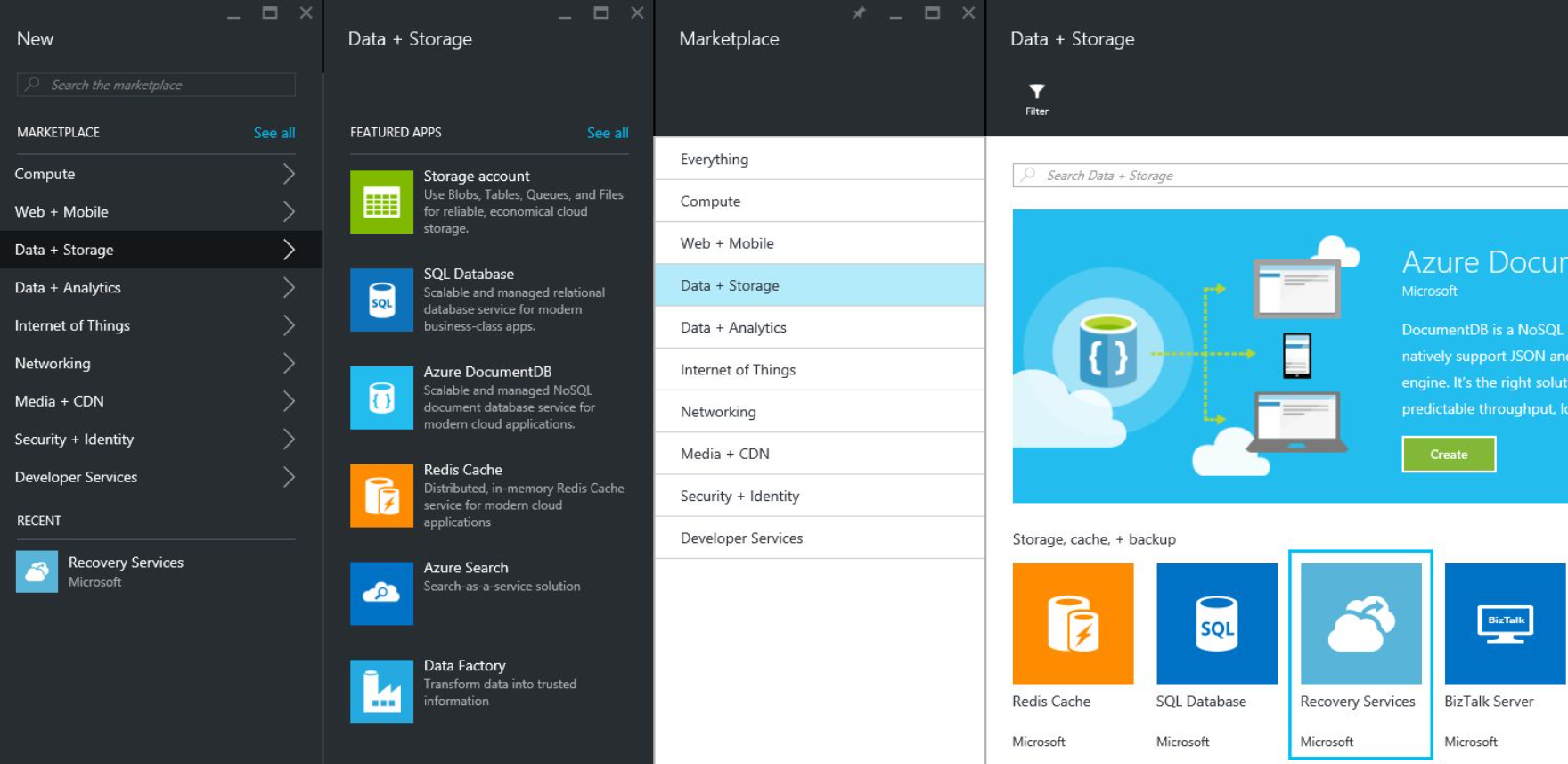Select Data + Analytics in the Marketplace list

(x=820, y=327)
